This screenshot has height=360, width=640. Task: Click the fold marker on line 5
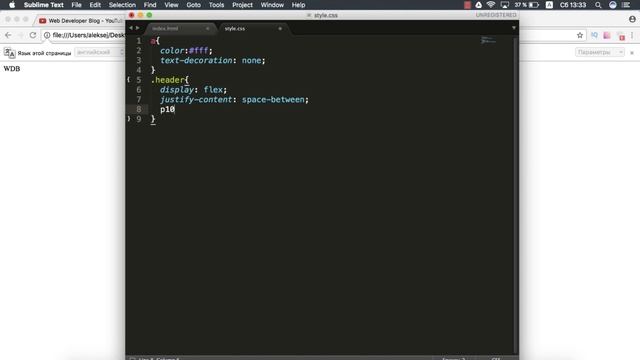click(x=129, y=80)
